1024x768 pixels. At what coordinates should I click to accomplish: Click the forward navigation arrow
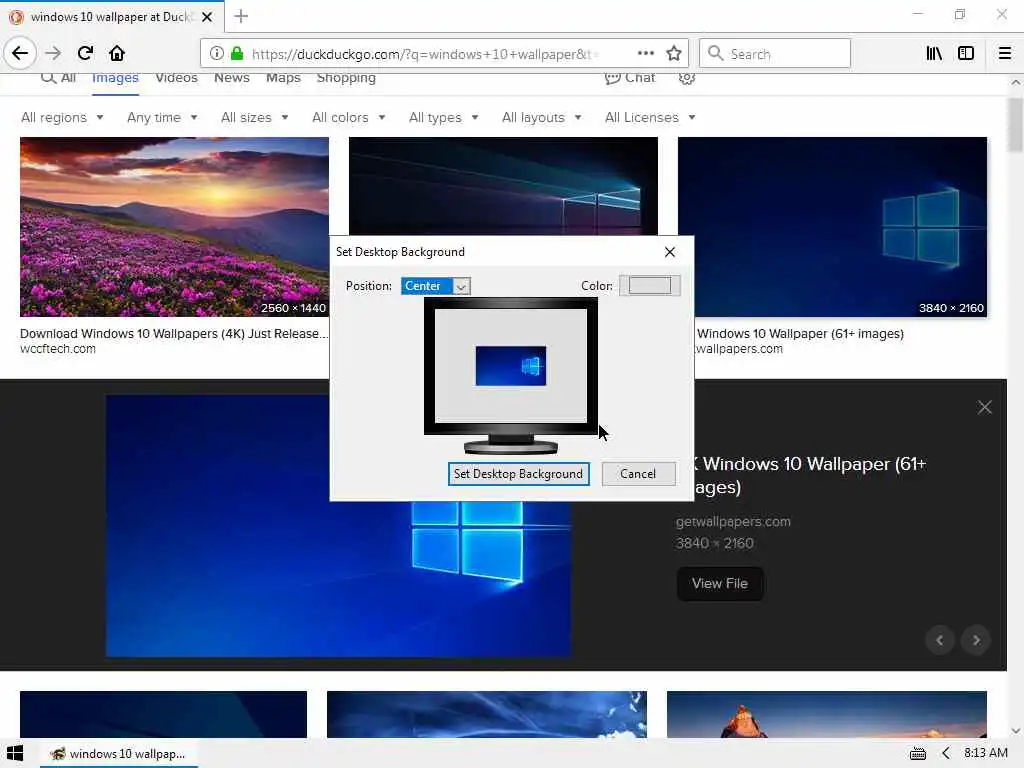coord(53,53)
